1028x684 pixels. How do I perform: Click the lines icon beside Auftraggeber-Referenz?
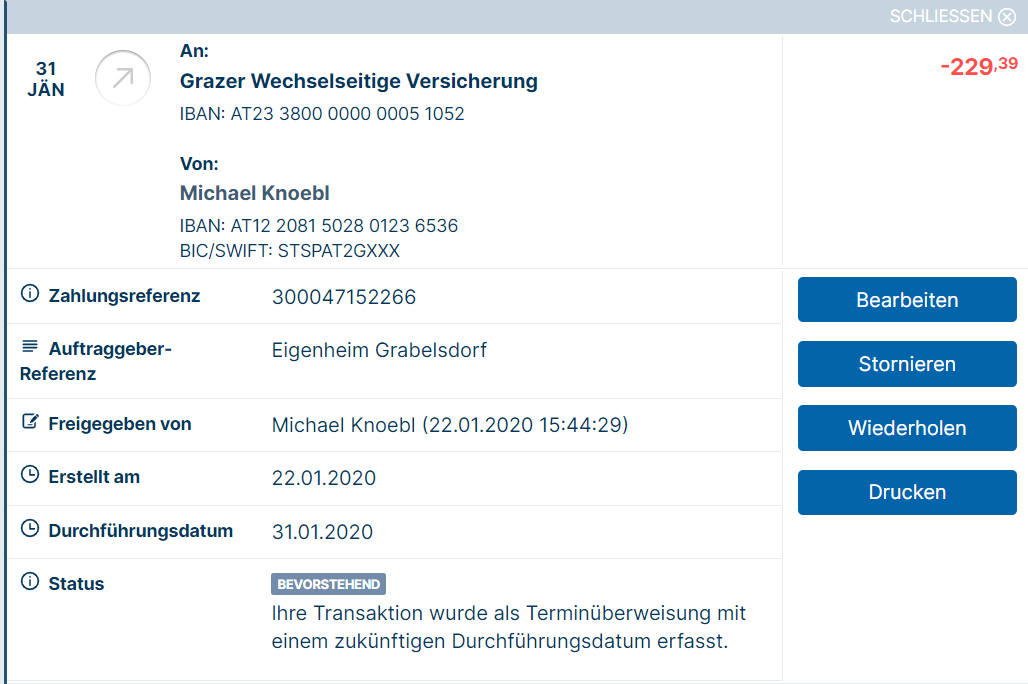pos(30,346)
